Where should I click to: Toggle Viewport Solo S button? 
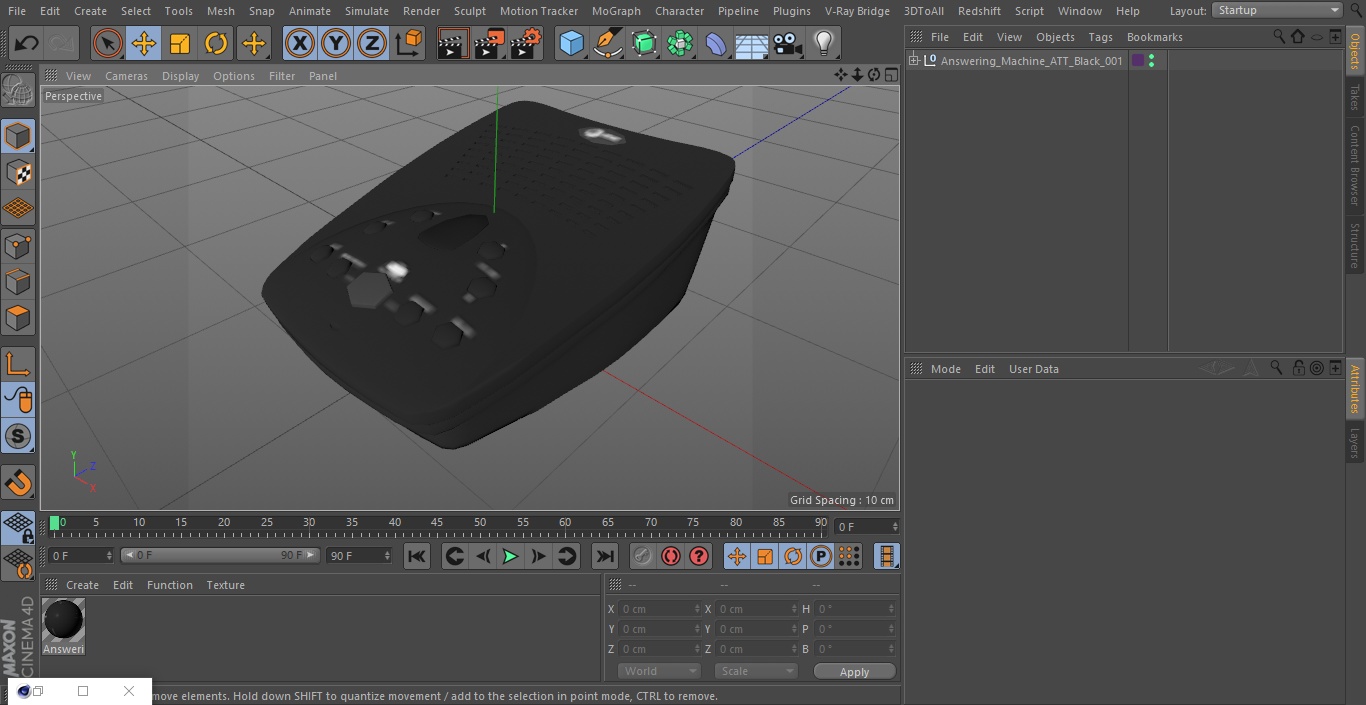click(18, 436)
